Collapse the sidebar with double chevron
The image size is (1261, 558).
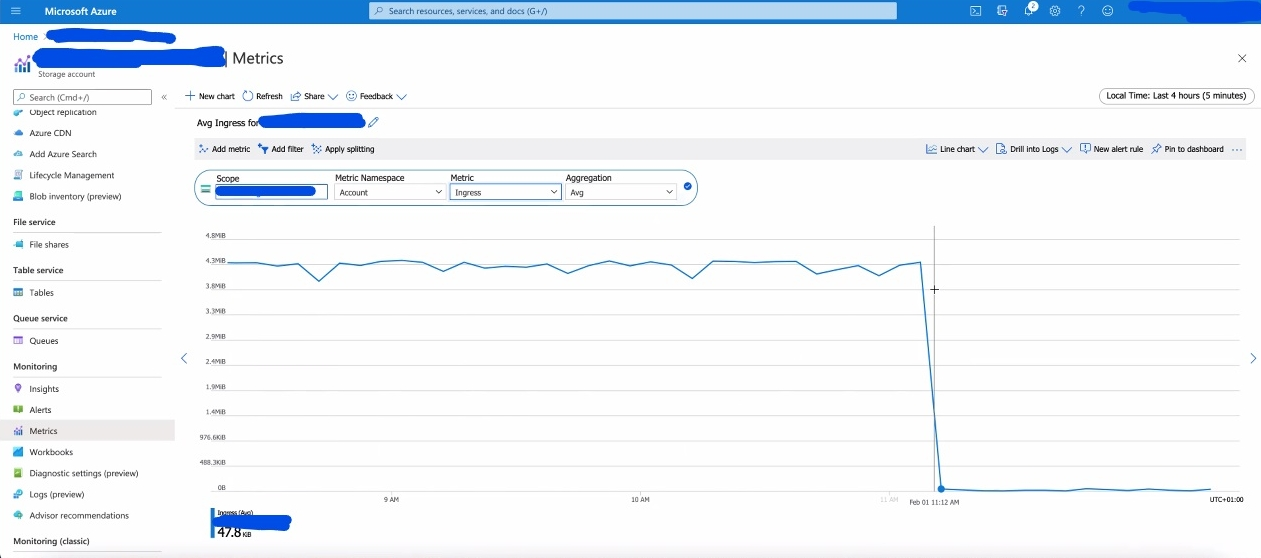click(x=164, y=97)
